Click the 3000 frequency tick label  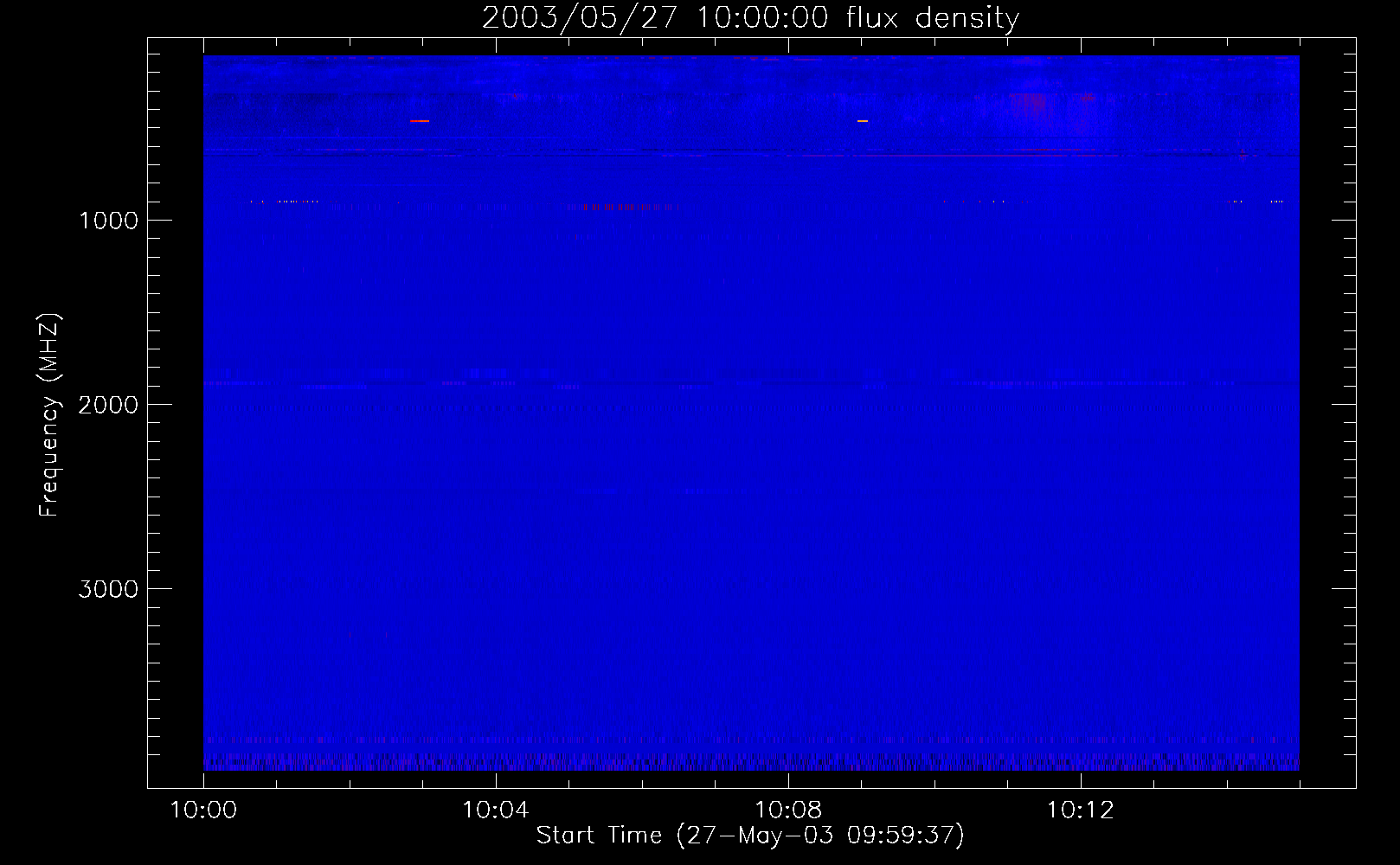tap(108, 589)
